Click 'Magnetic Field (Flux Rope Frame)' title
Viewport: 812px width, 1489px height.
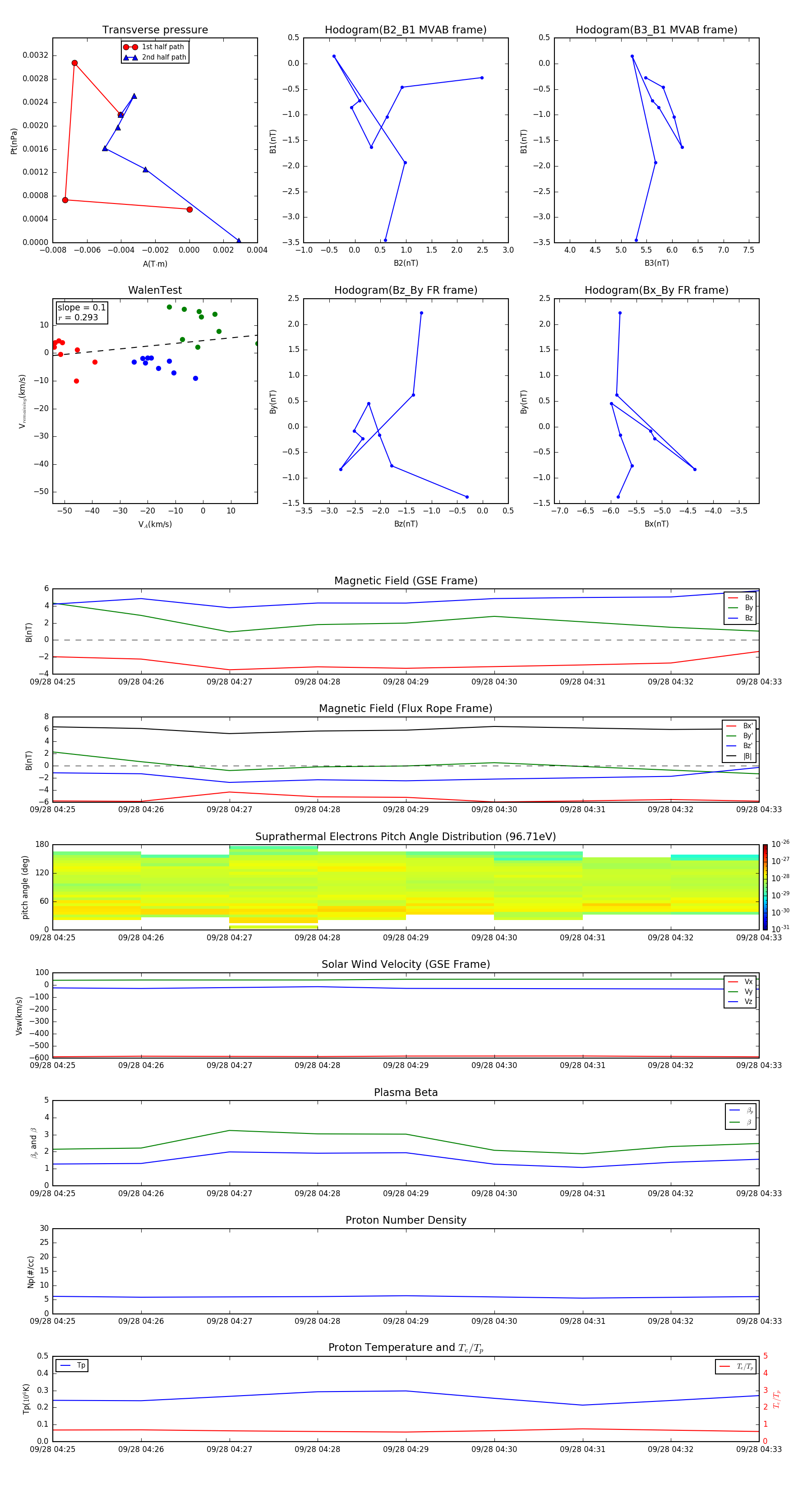click(406, 709)
